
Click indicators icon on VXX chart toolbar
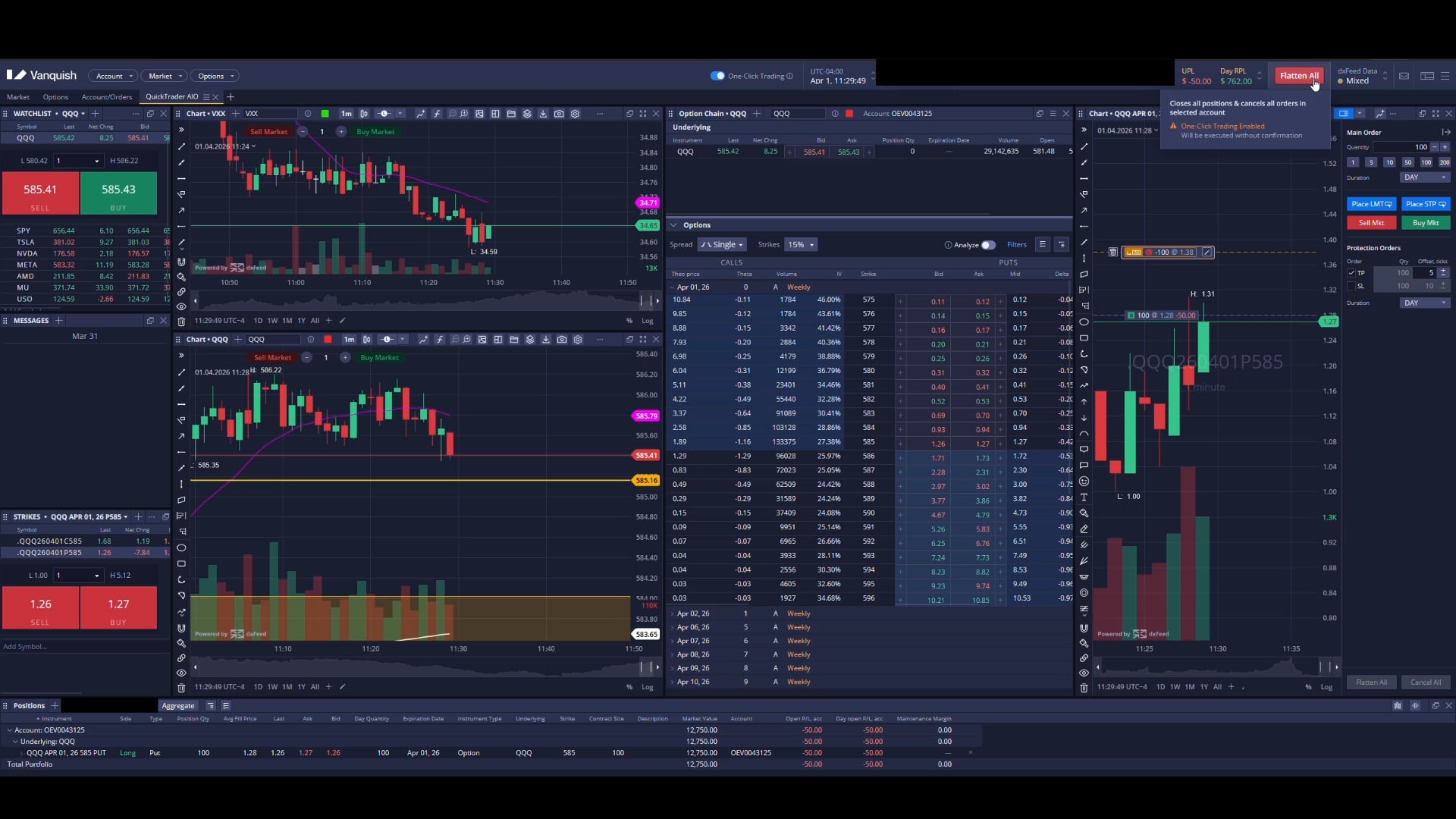coord(437,114)
